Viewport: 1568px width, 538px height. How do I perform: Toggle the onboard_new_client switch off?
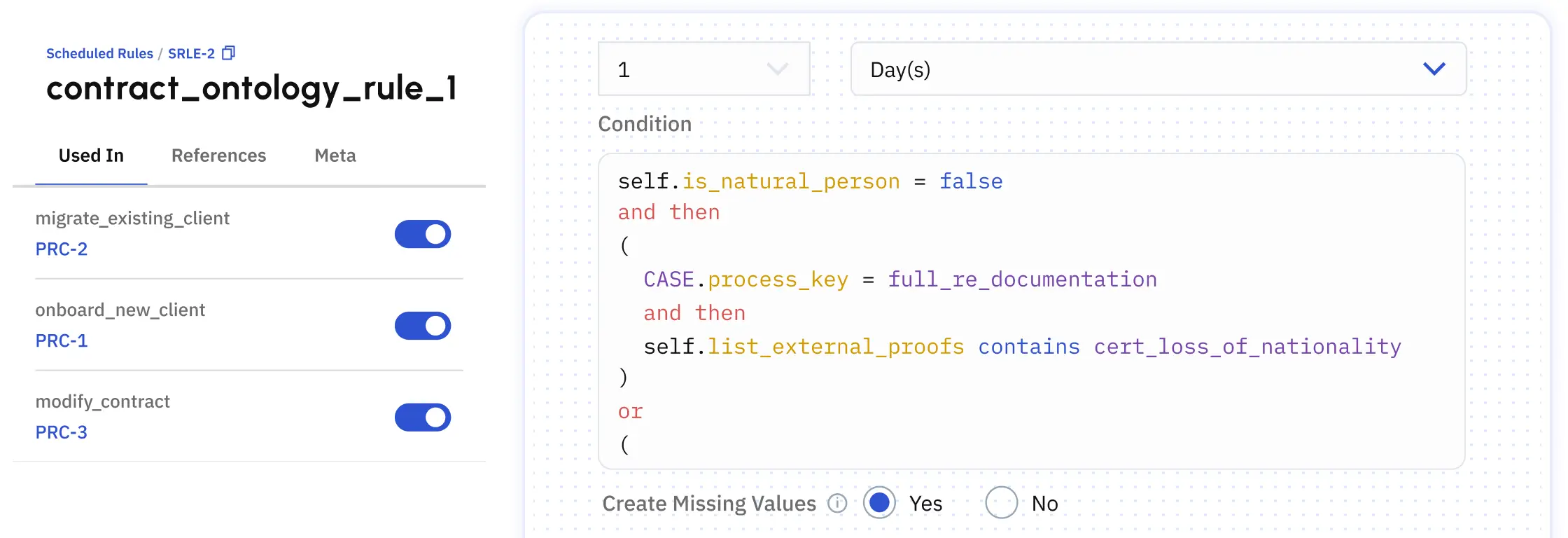click(x=423, y=326)
